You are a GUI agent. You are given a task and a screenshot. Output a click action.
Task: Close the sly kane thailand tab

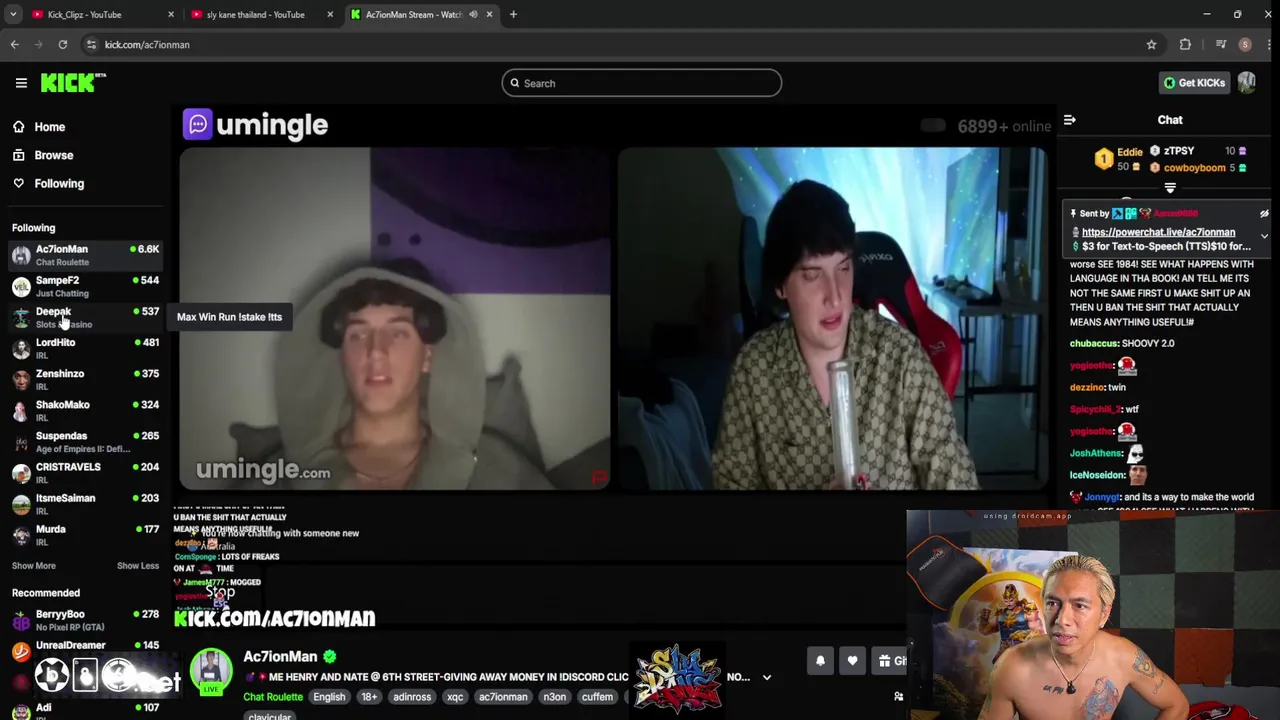point(329,14)
